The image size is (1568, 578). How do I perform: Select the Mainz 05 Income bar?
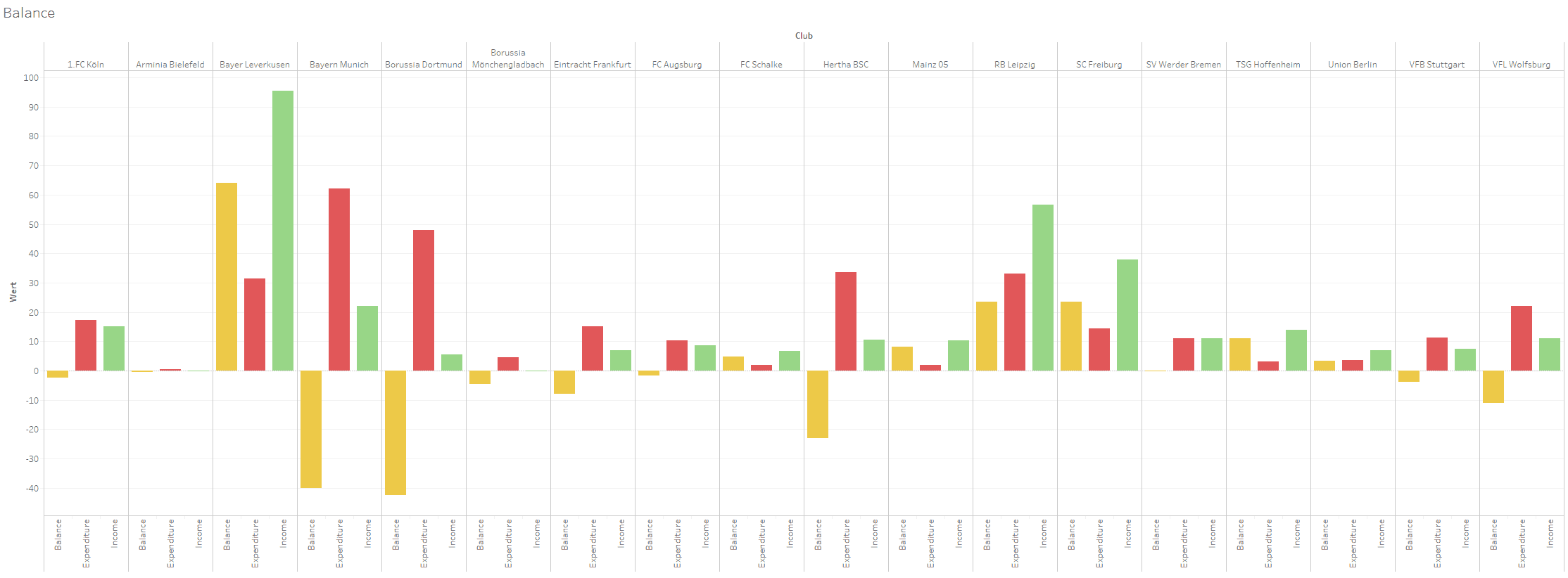(x=959, y=356)
